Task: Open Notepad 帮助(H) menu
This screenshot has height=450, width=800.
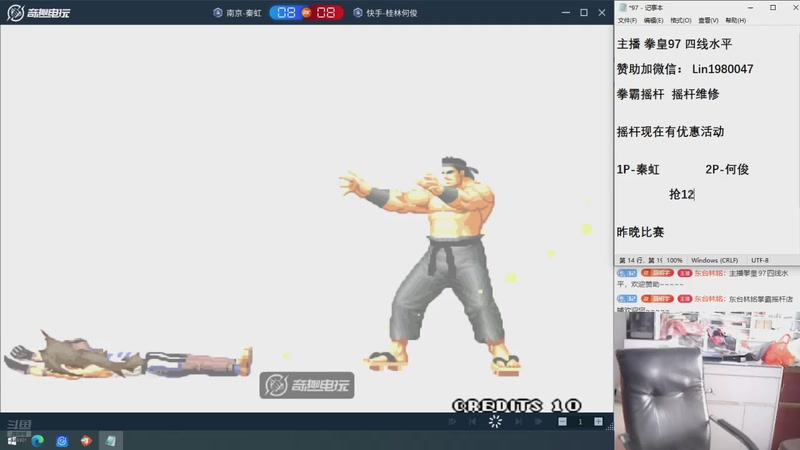Action: point(735,20)
